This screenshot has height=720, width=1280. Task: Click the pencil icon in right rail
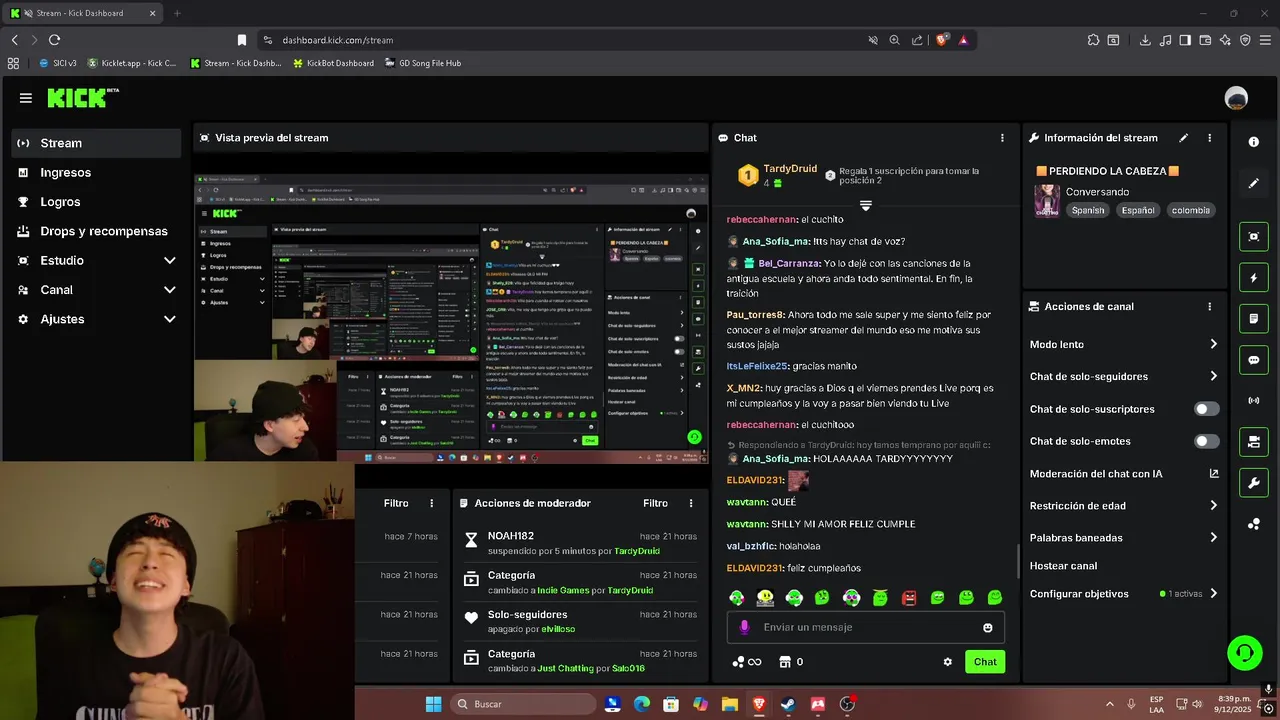coord(1254,184)
